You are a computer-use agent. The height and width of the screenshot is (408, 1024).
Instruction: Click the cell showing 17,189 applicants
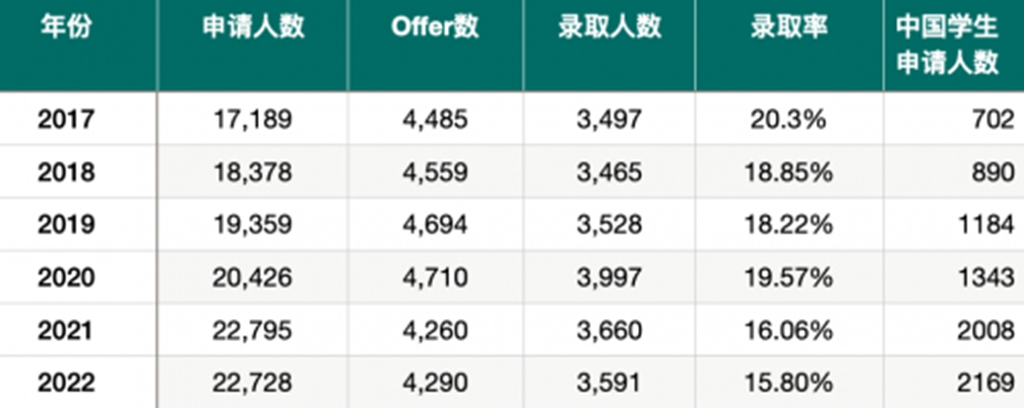(x=253, y=120)
